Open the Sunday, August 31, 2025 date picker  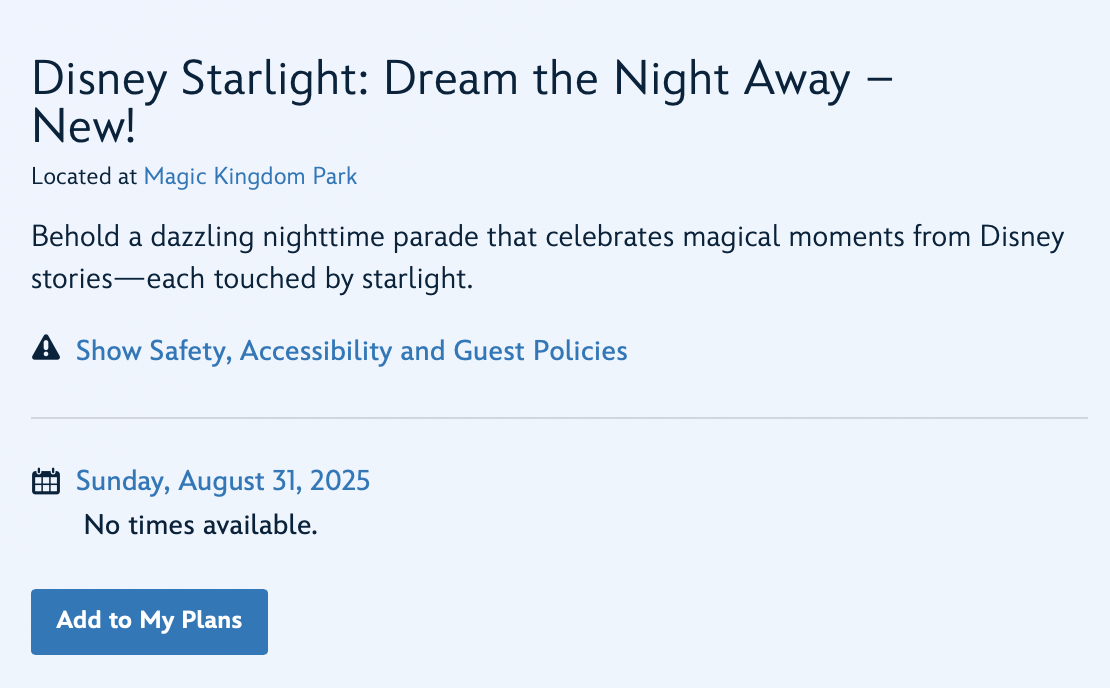(223, 481)
